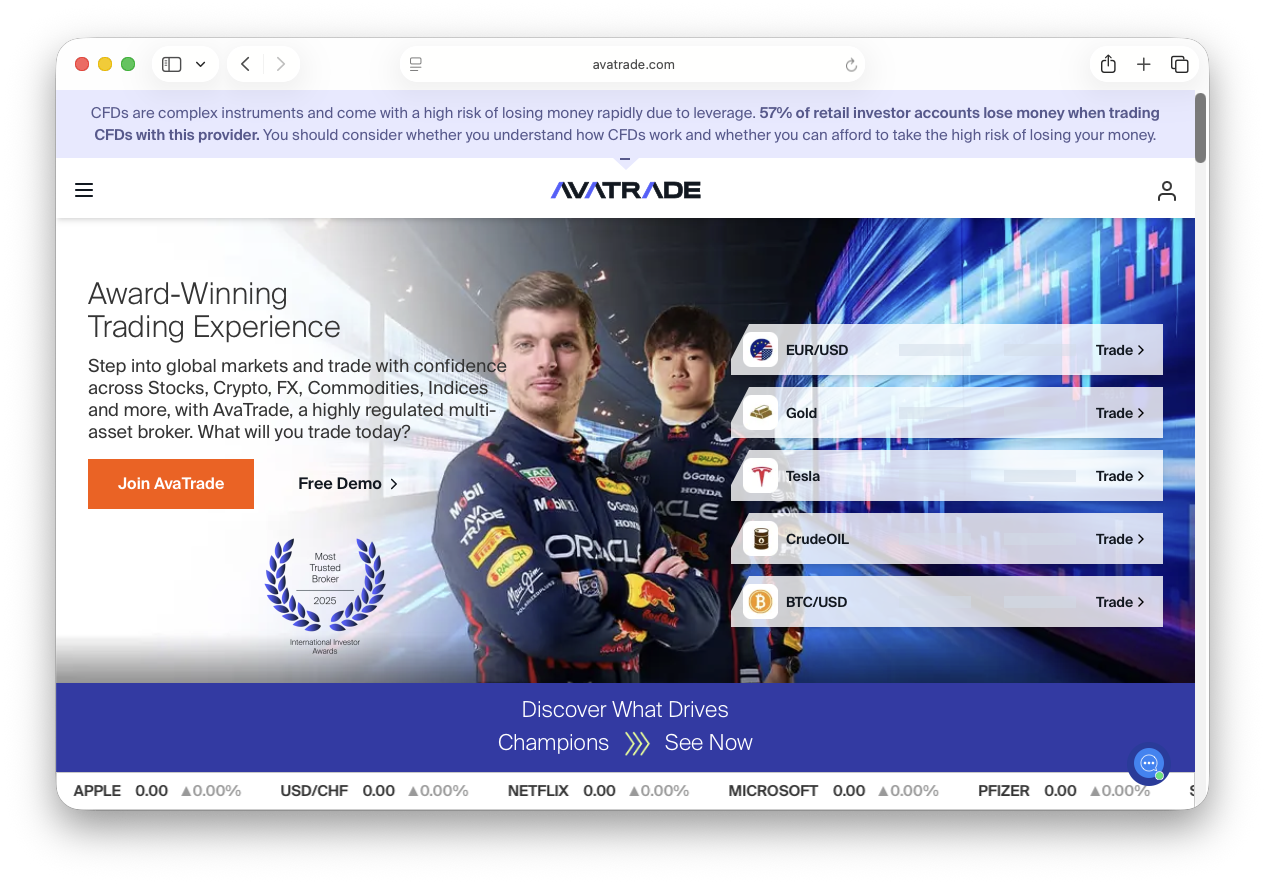Open the Free Demo chevron arrow
Screen dimensions: 1265x884
click(x=394, y=483)
